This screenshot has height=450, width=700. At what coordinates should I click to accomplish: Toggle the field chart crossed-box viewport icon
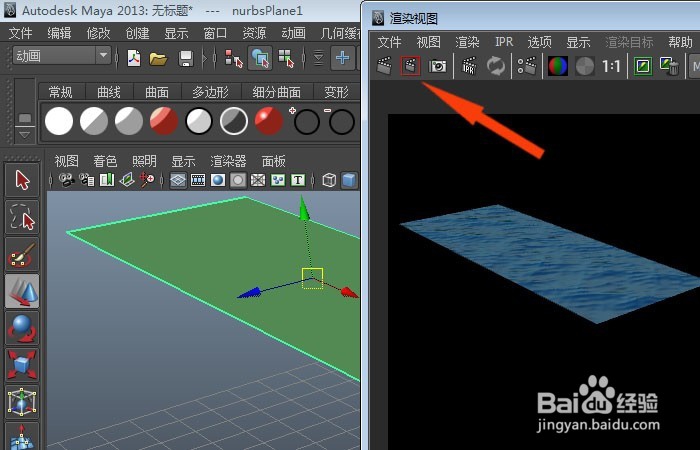[258, 180]
